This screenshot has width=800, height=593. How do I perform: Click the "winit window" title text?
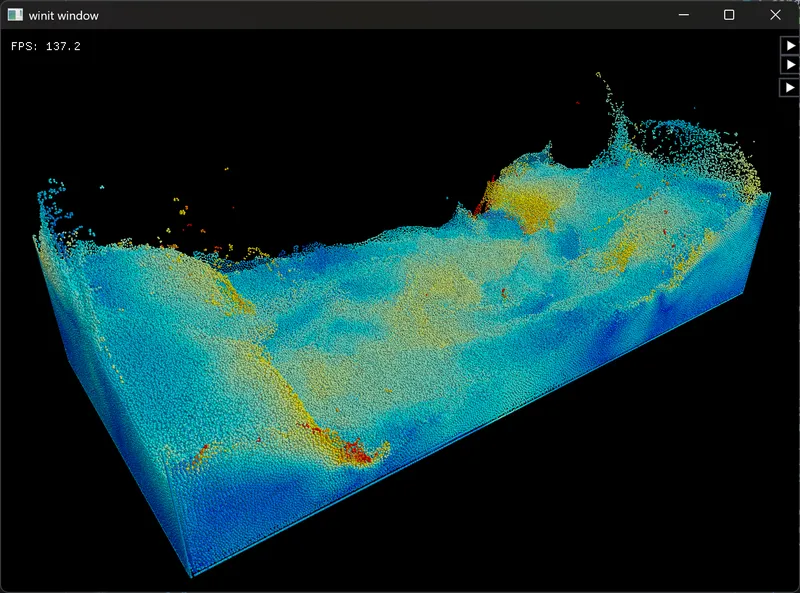[x=63, y=16]
